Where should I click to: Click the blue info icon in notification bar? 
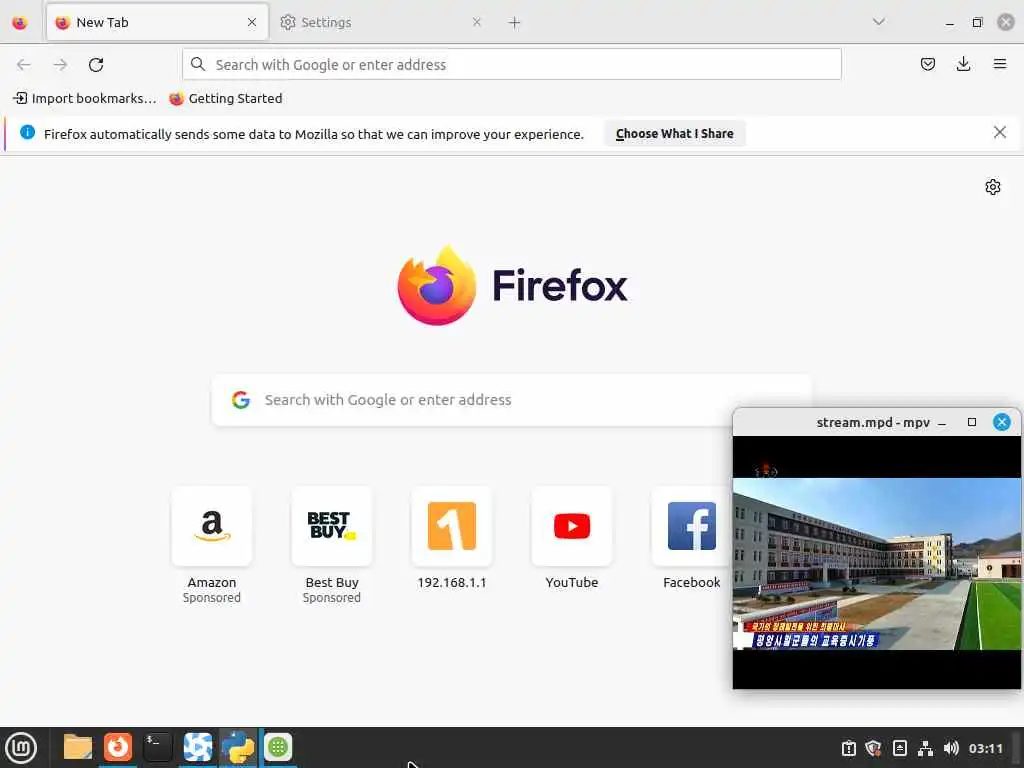coord(27,133)
